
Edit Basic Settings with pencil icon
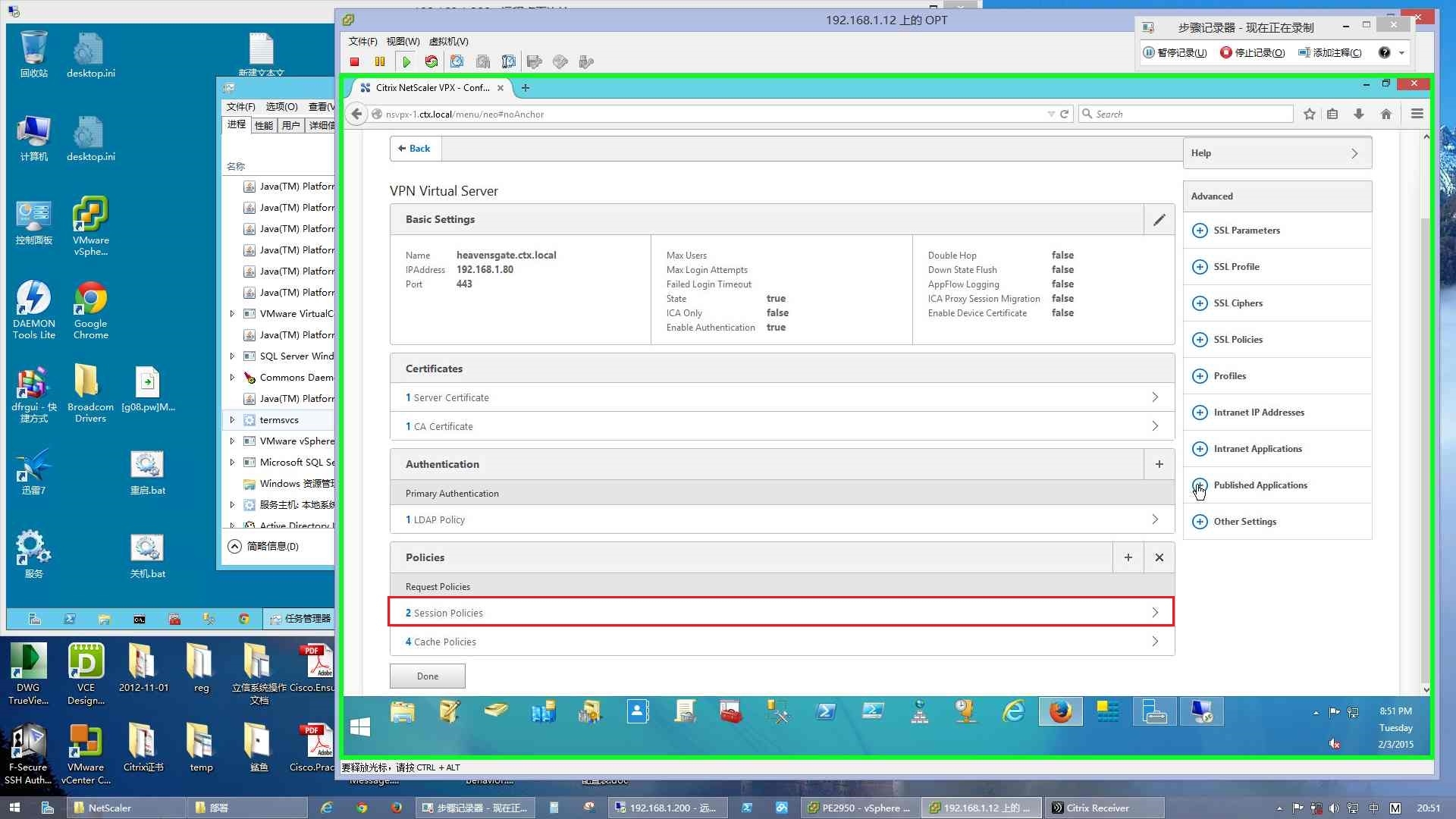click(1159, 220)
